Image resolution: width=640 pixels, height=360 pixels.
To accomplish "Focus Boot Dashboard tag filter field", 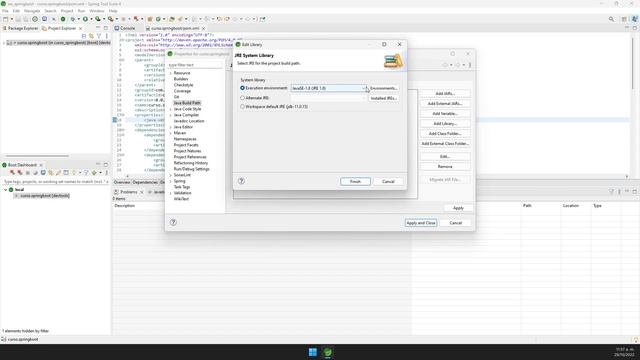I will click(56, 182).
